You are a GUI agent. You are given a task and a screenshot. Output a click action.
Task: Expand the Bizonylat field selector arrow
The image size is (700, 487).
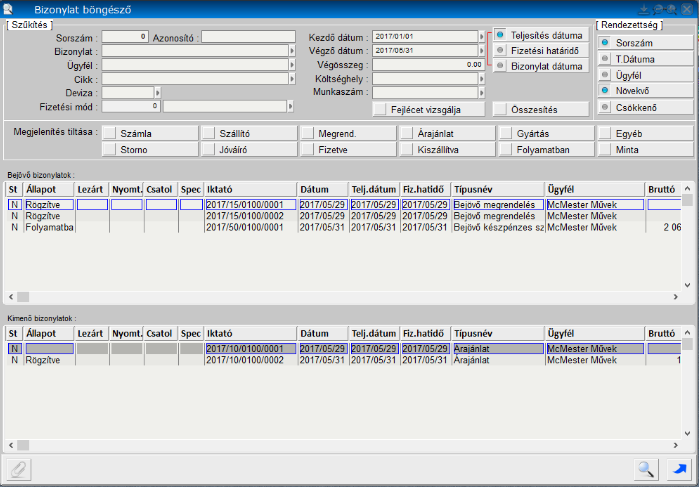click(x=291, y=50)
